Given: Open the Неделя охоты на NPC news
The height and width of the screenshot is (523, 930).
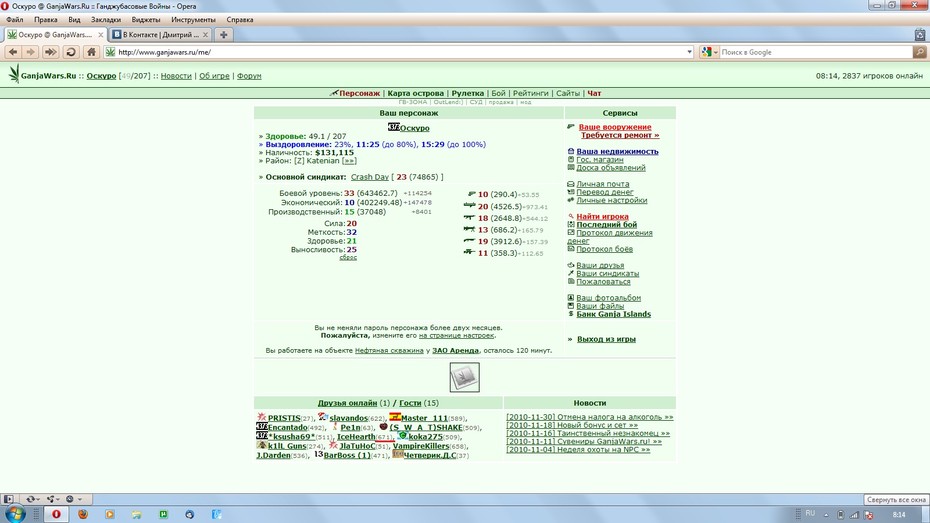Looking at the screenshot, I should pos(578,449).
